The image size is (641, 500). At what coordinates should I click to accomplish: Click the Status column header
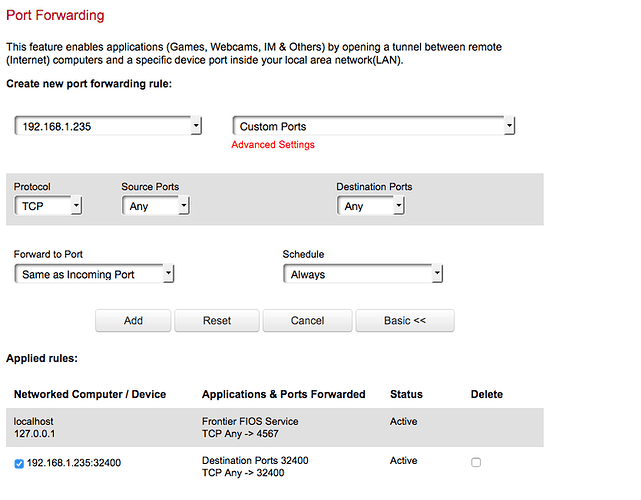tap(406, 395)
